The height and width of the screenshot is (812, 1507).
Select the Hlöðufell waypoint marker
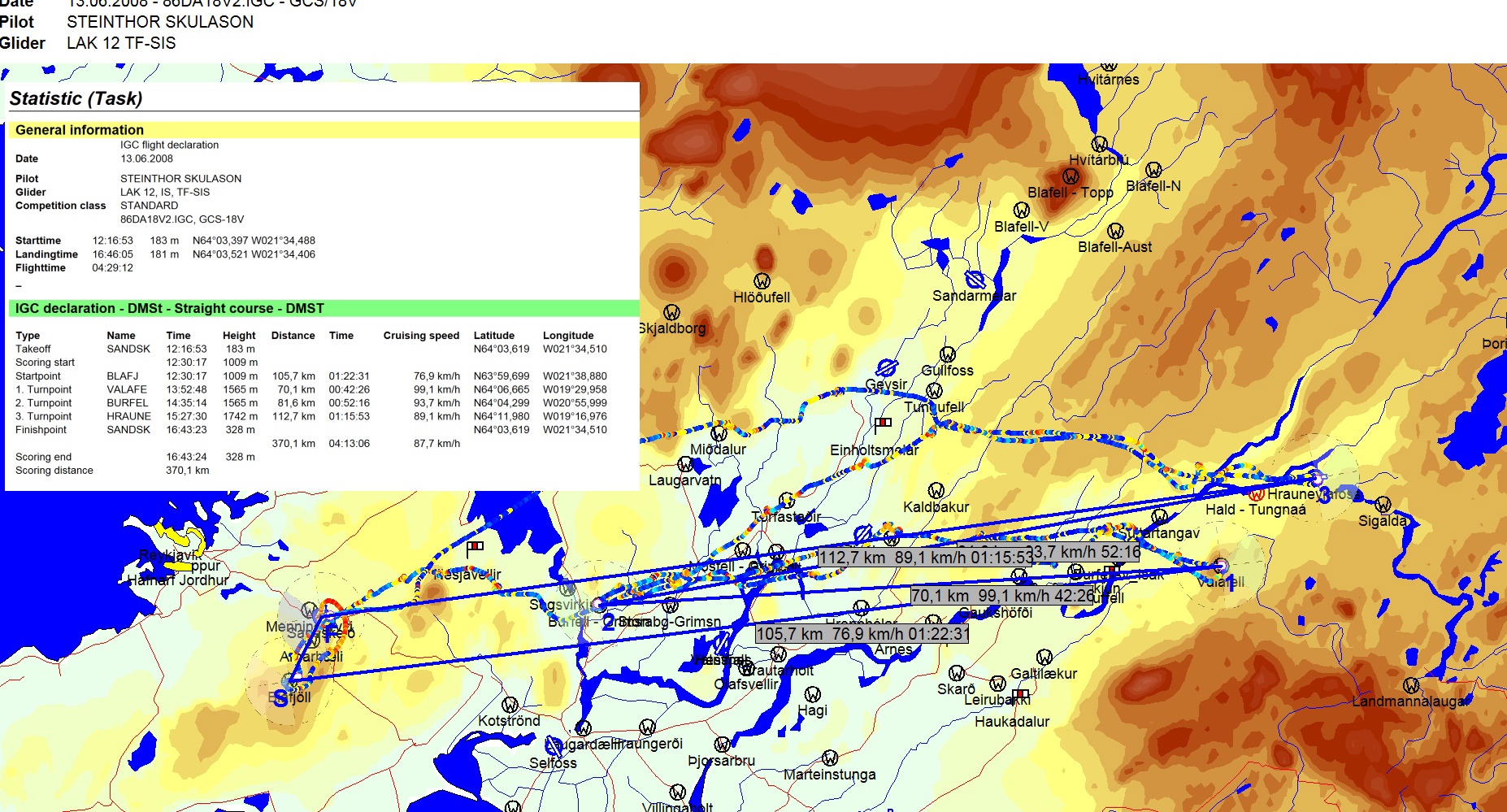click(762, 281)
